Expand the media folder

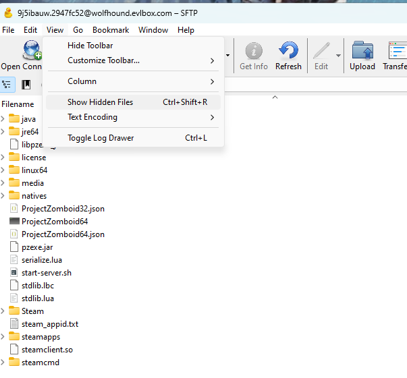pos(3,183)
